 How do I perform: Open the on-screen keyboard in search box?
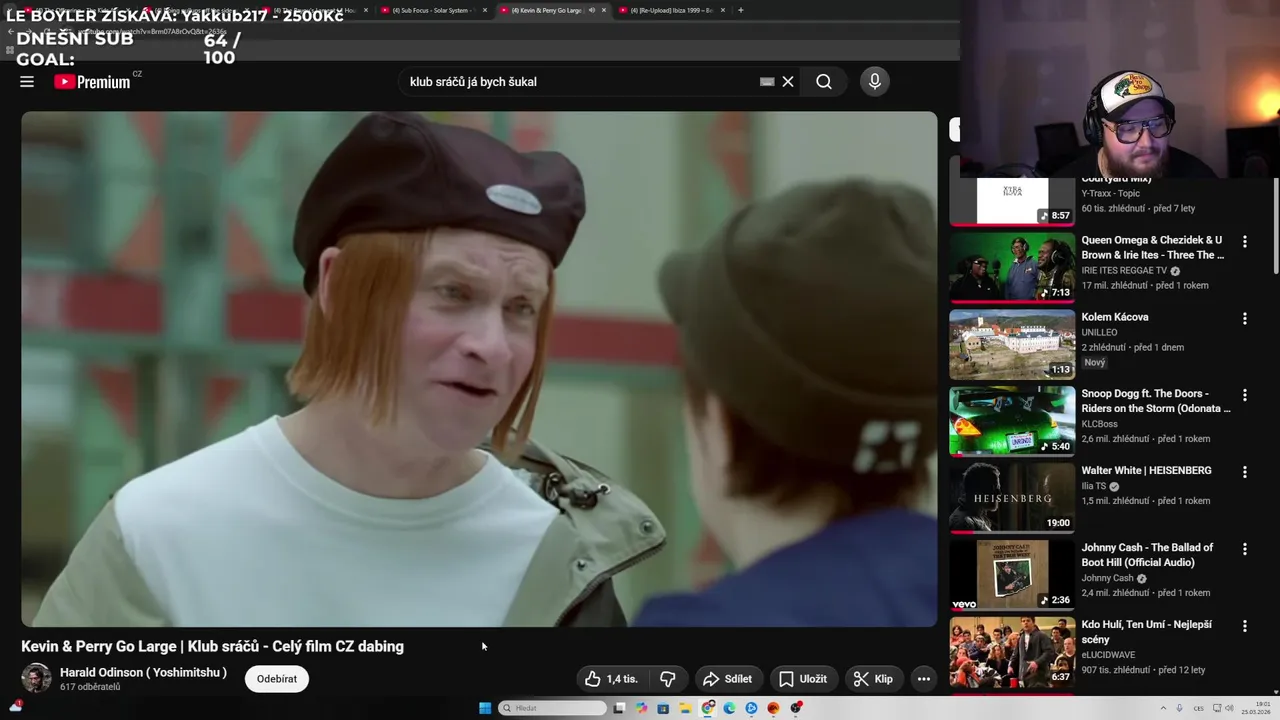pyautogui.click(x=767, y=82)
